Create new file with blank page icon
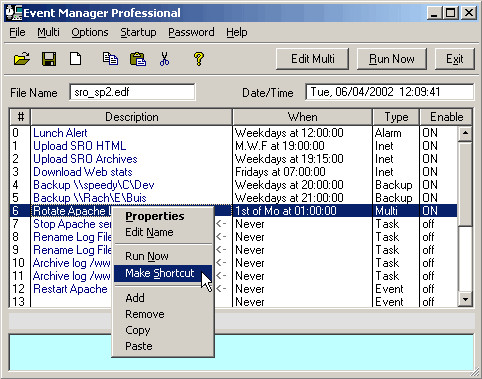 (x=76, y=59)
